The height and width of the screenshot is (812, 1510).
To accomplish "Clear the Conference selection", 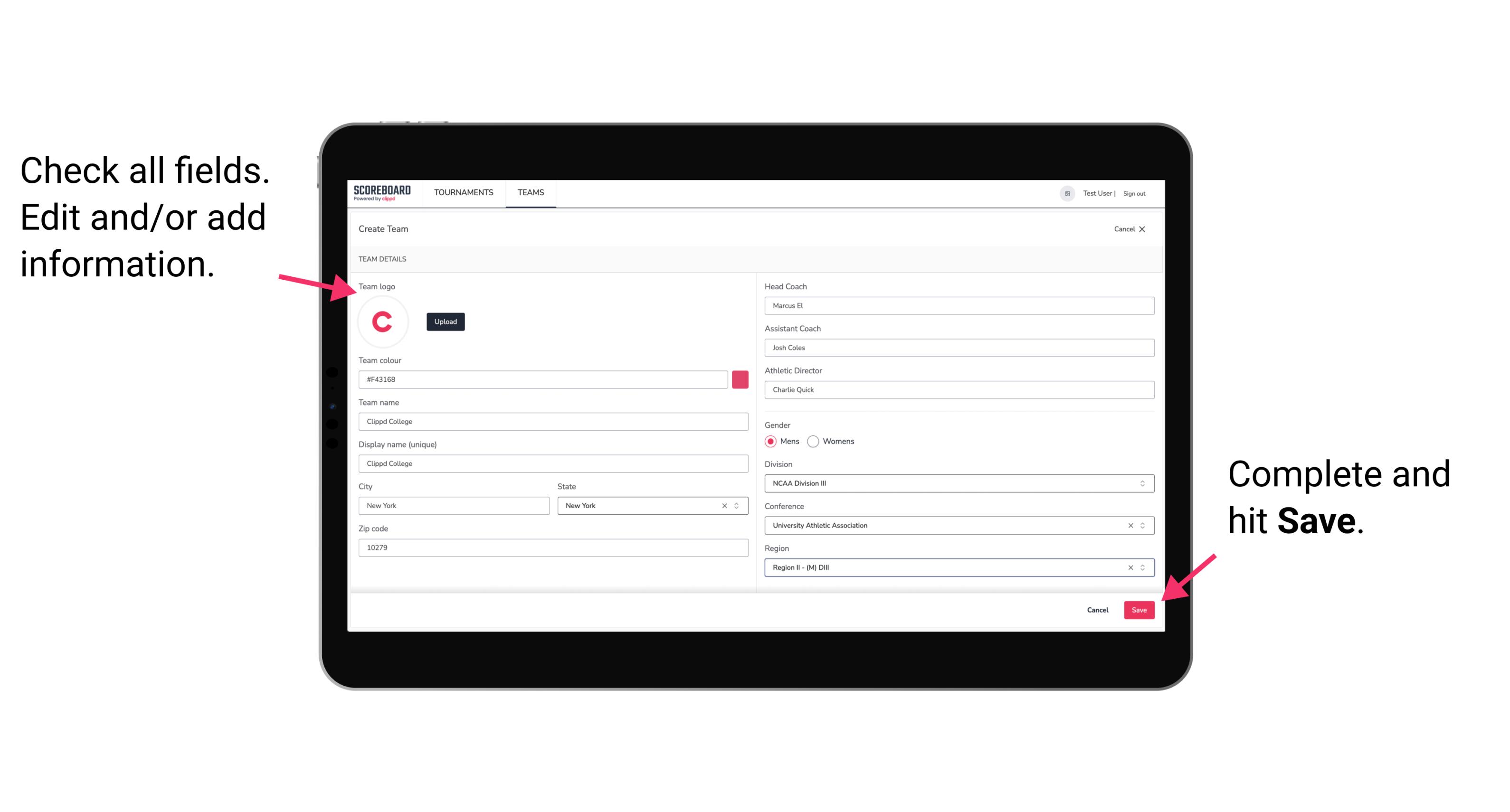I will (1127, 525).
